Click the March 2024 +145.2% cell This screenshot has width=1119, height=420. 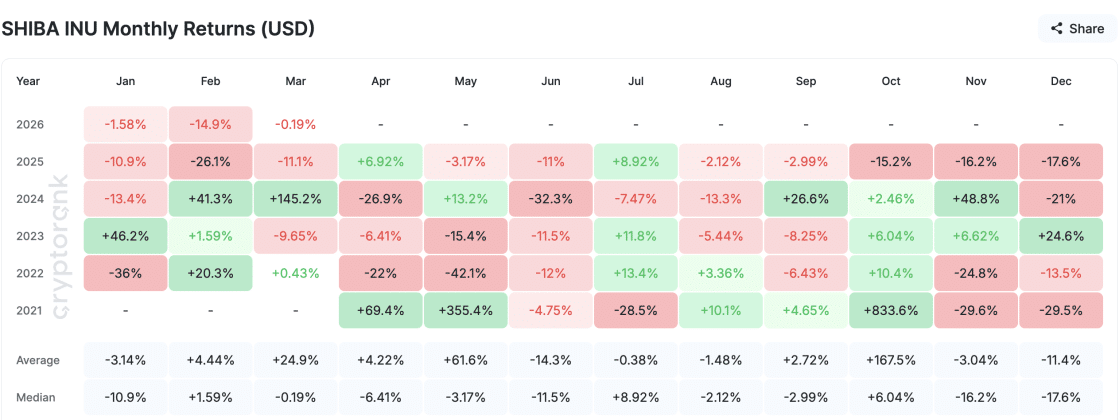296,199
